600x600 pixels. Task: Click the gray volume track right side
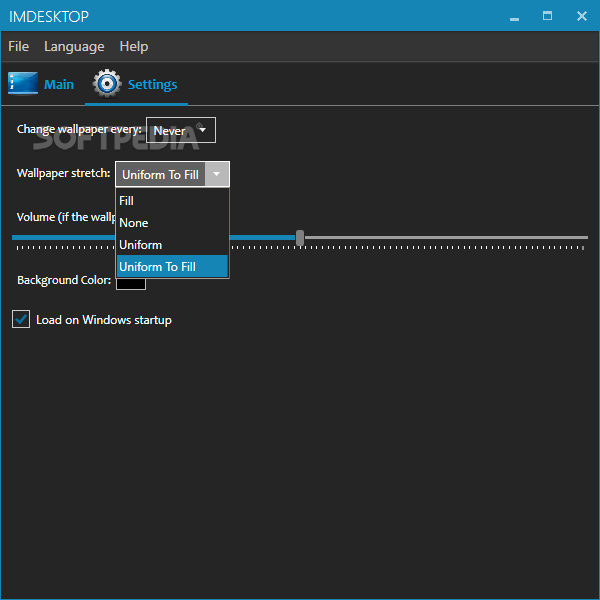[446, 238]
